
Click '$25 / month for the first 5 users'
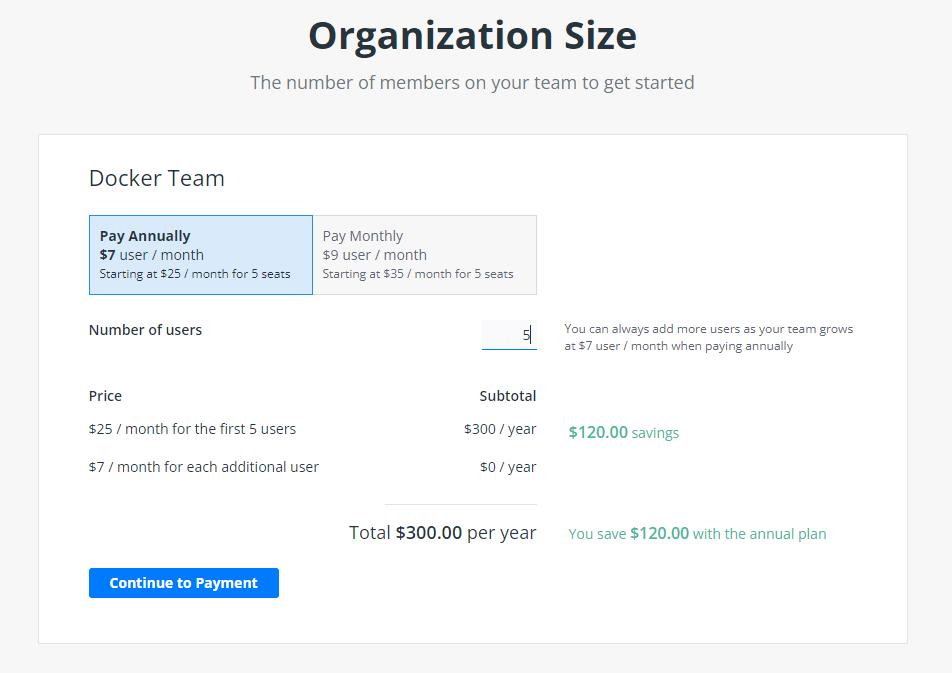click(x=192, y=429)
